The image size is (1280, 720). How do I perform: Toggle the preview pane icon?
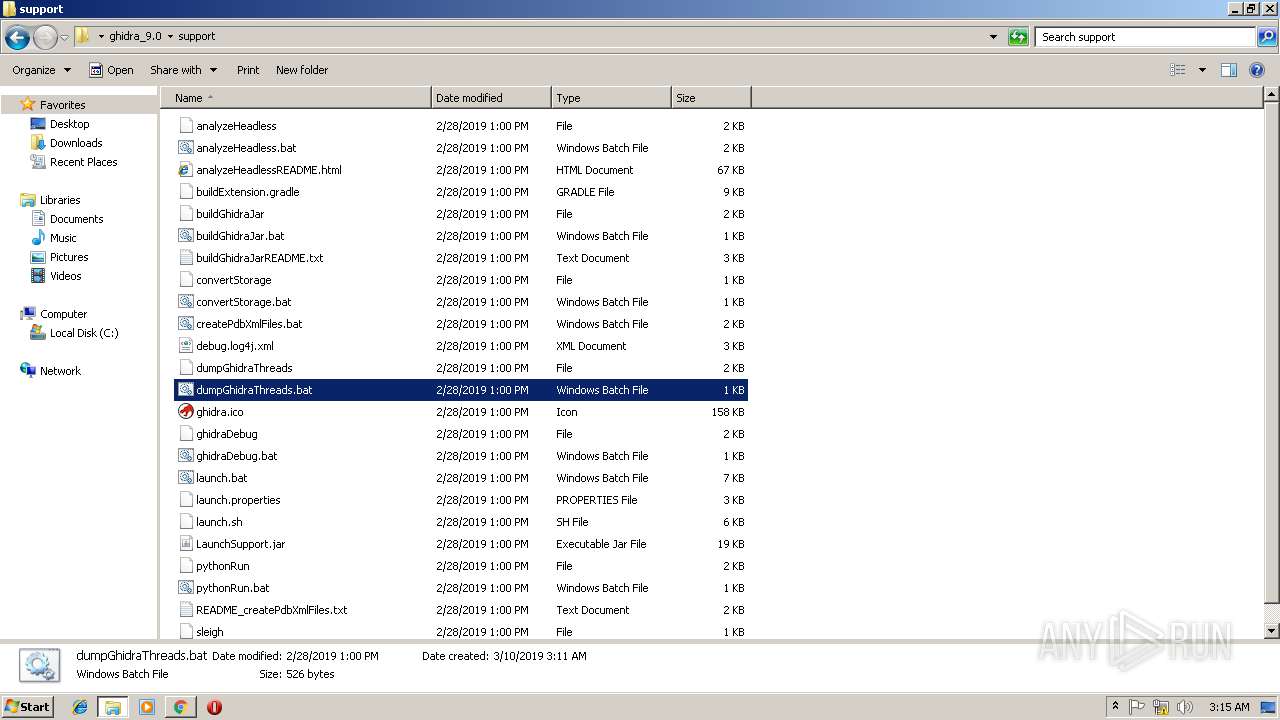click(1229, 70)
